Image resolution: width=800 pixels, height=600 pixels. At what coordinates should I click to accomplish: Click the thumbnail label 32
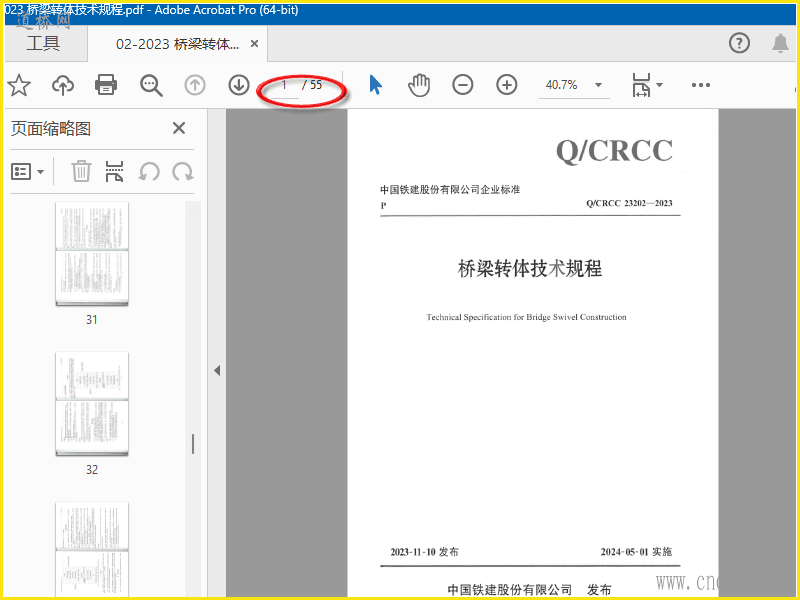(92, 470)
